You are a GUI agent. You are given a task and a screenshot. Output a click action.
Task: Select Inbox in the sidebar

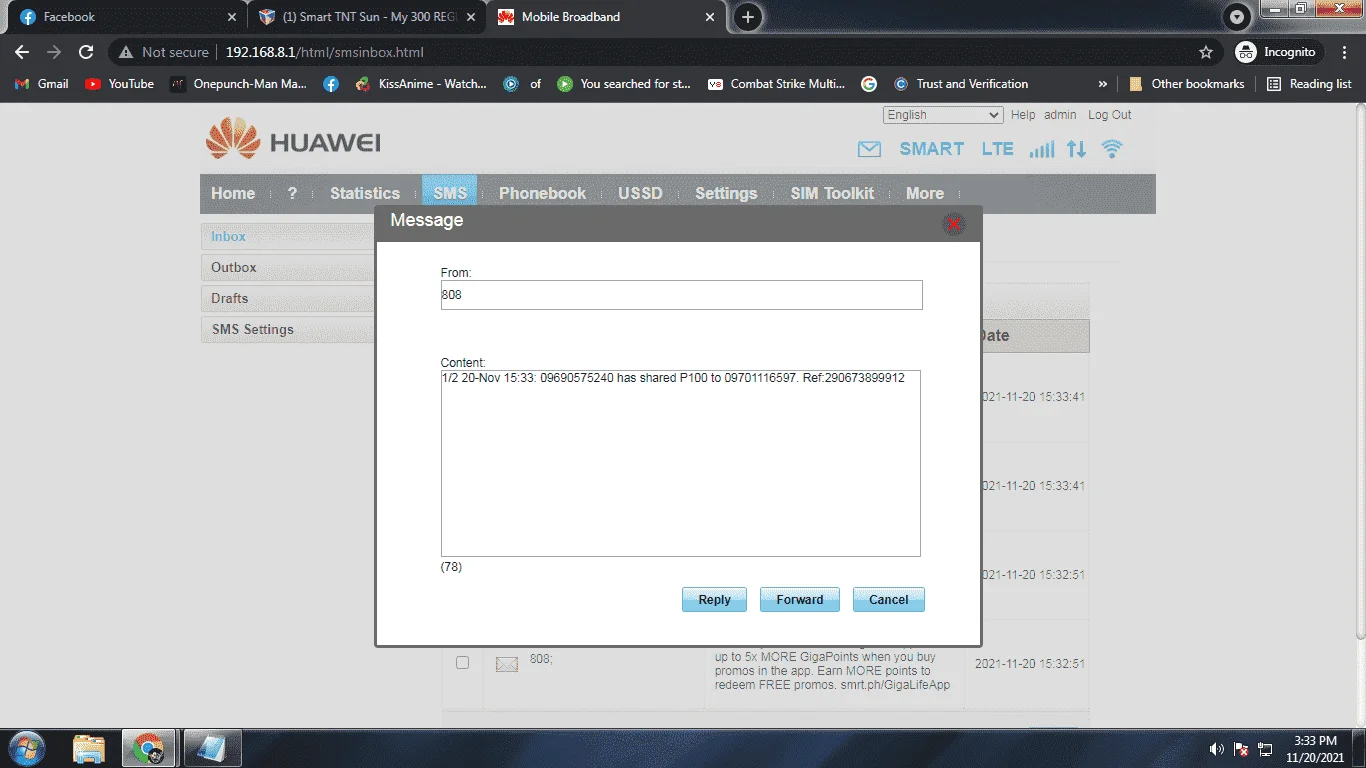tap(288, 237)
